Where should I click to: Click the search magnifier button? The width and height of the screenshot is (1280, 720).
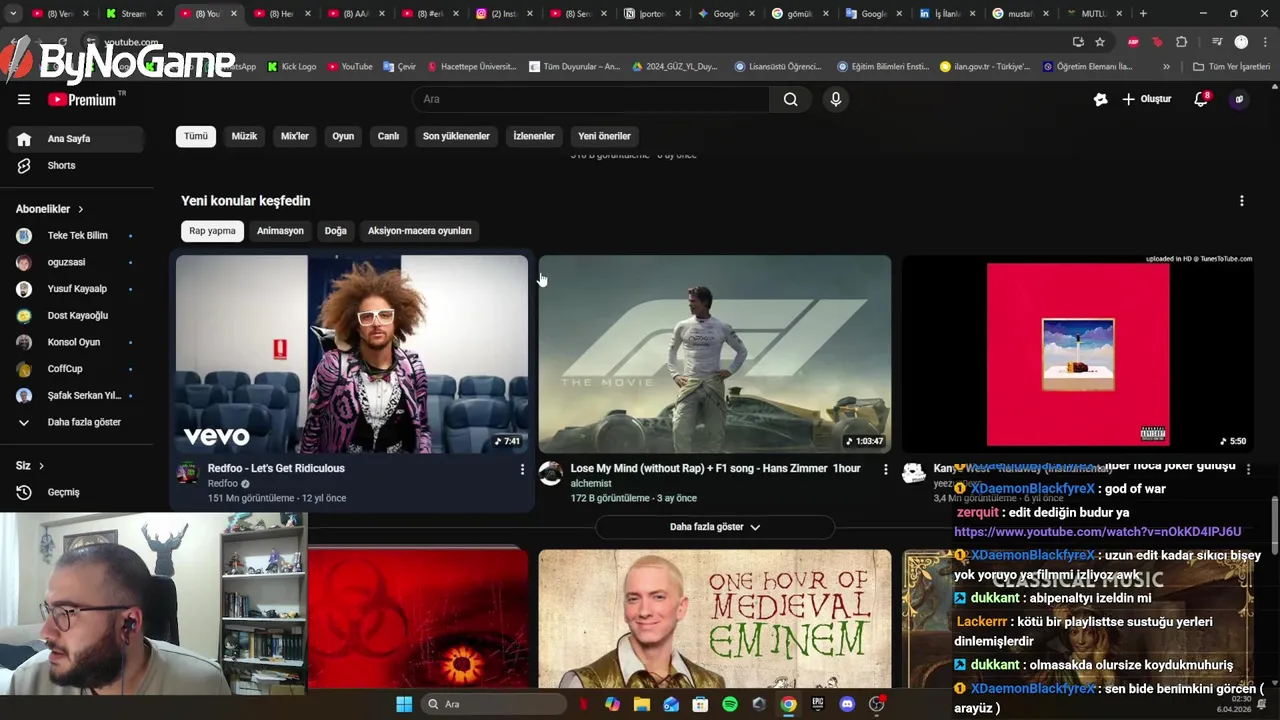pyautogui.click(x=790, y=99)
